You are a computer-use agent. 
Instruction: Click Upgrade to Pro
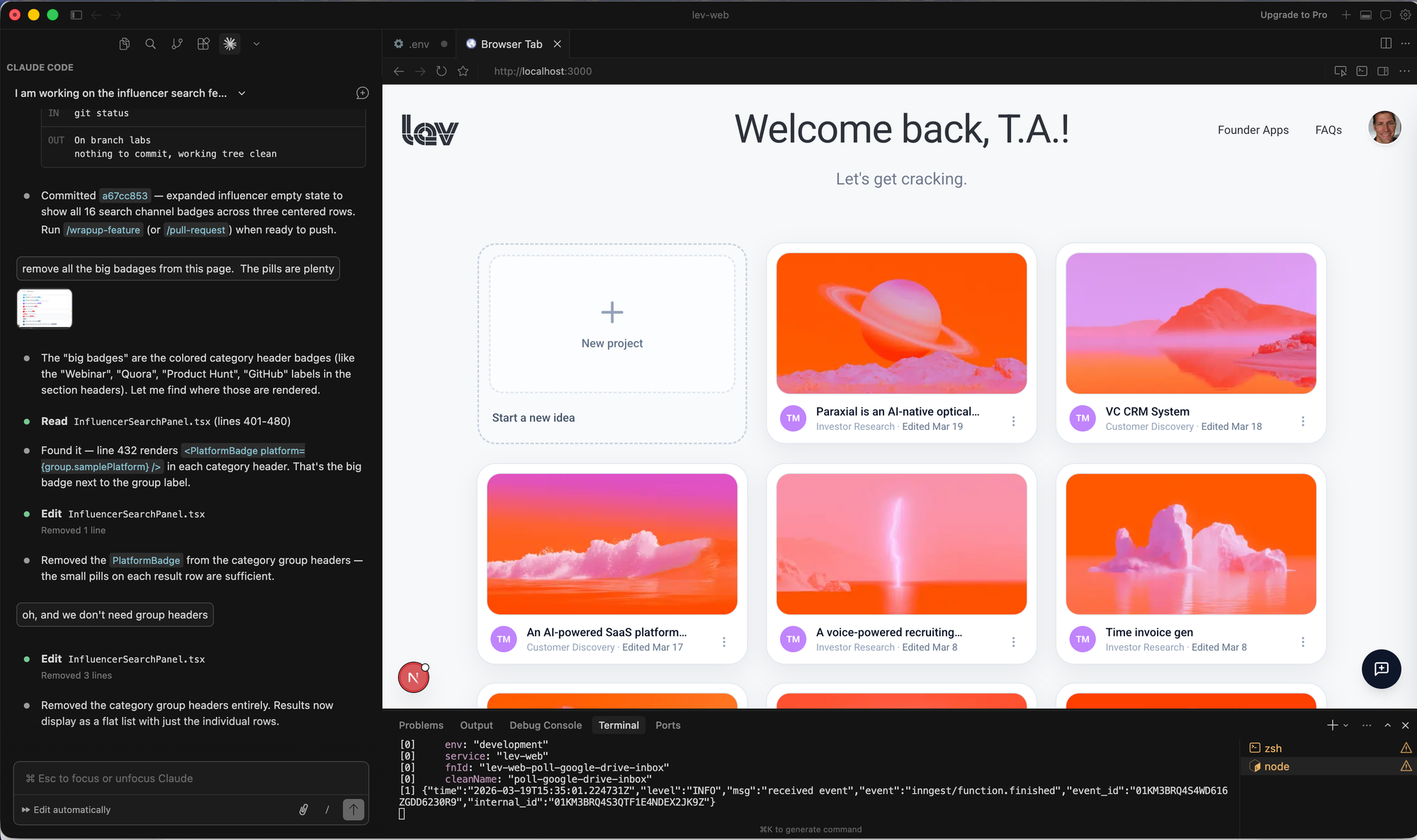coord(1293,15)
